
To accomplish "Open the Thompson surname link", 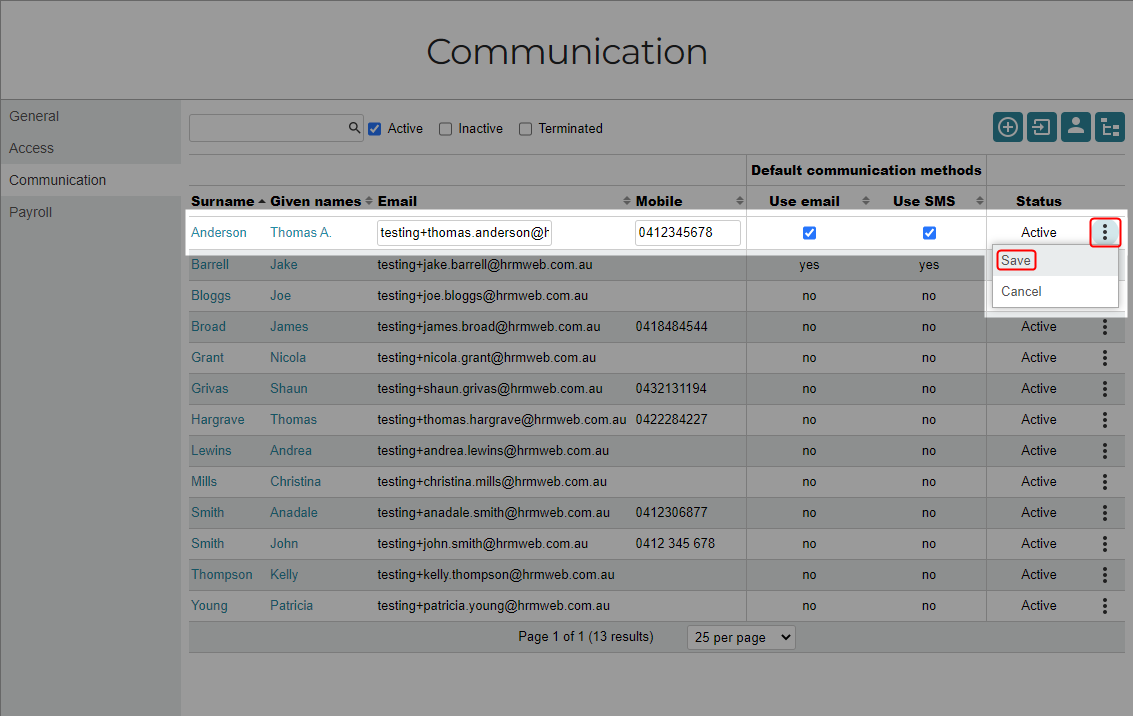I will pos(222,574).
